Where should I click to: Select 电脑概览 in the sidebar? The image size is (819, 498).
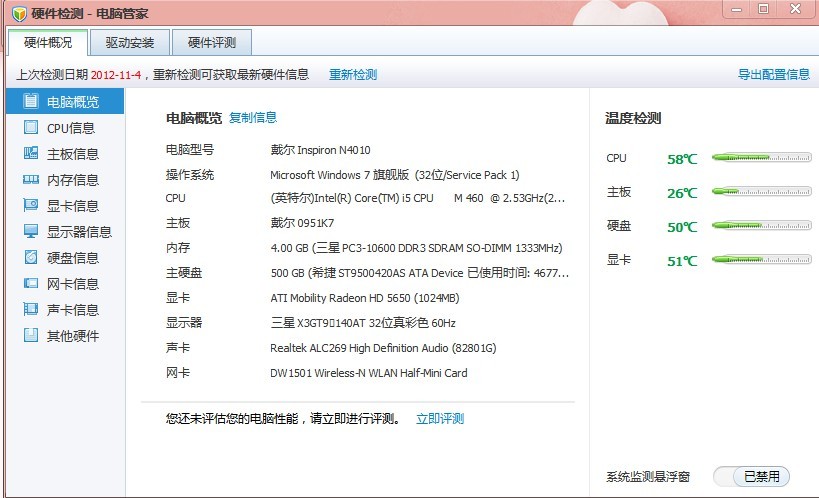click(x=65, y=101)
